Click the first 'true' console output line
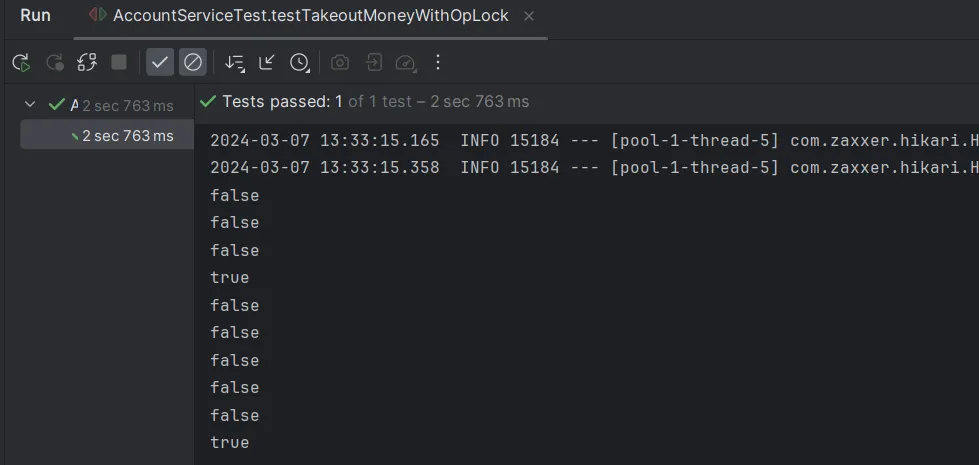The image size is (979, 465). tap(229, 277)
